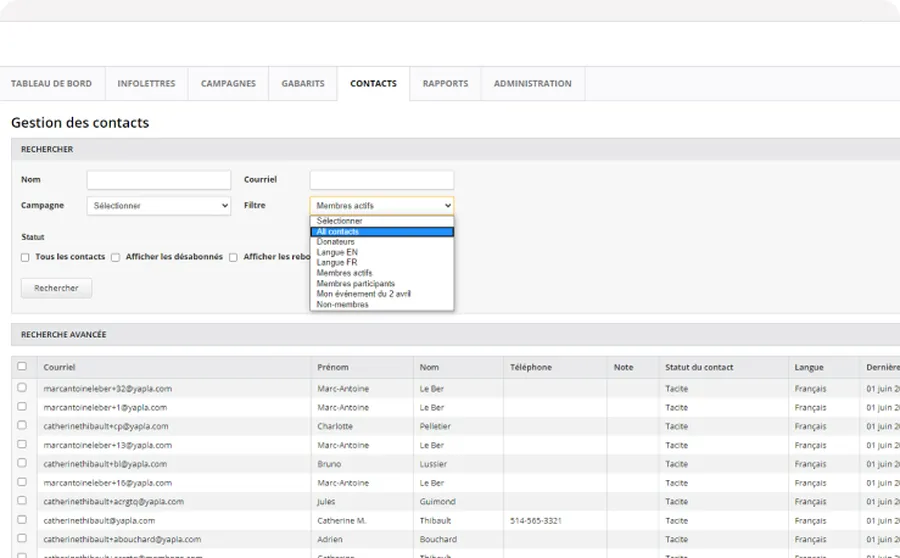This screenshot has width=900, height=558.
Task: Collapse the Filtre dropdown showing Membres actifs
Action: 381,206
